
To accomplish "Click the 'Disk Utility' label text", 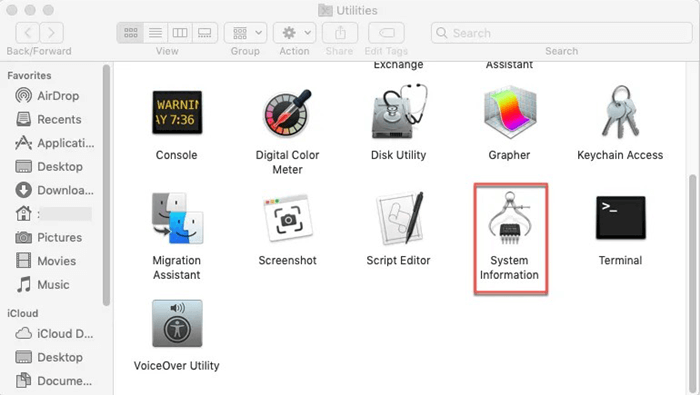I will pos(399,155).
